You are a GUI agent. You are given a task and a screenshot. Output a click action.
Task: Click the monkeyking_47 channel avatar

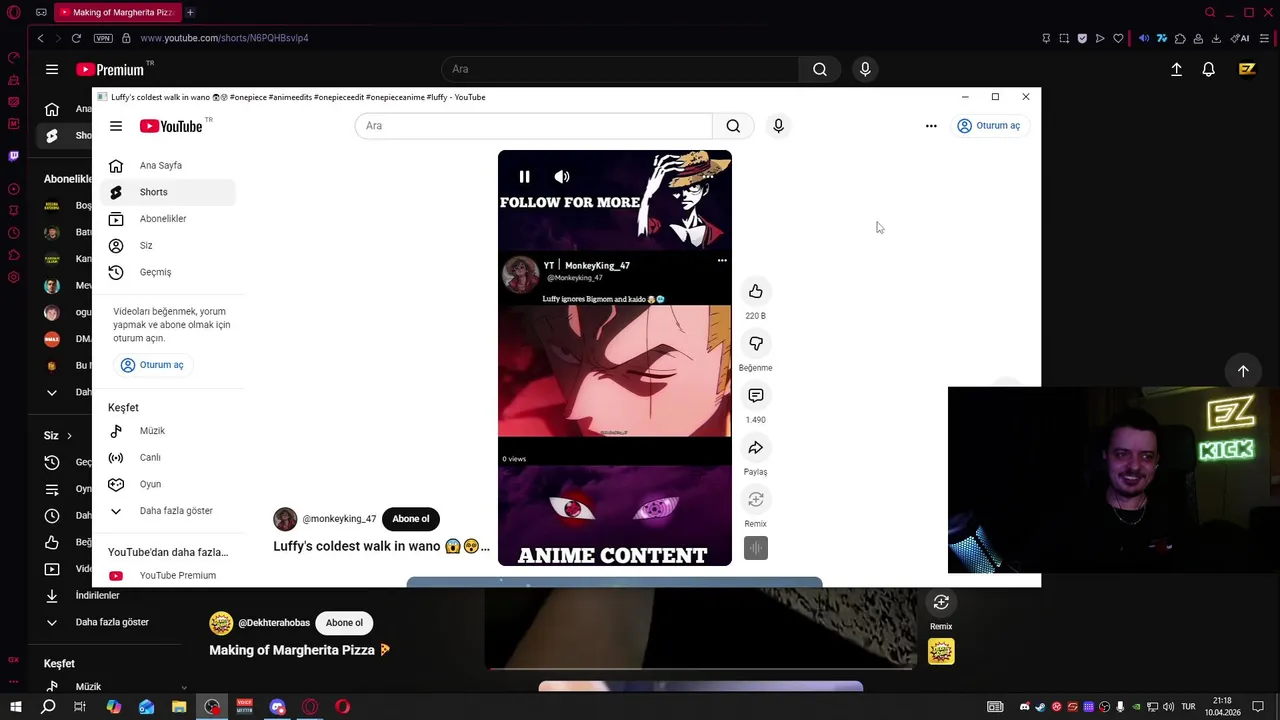(x=285, y=519)
